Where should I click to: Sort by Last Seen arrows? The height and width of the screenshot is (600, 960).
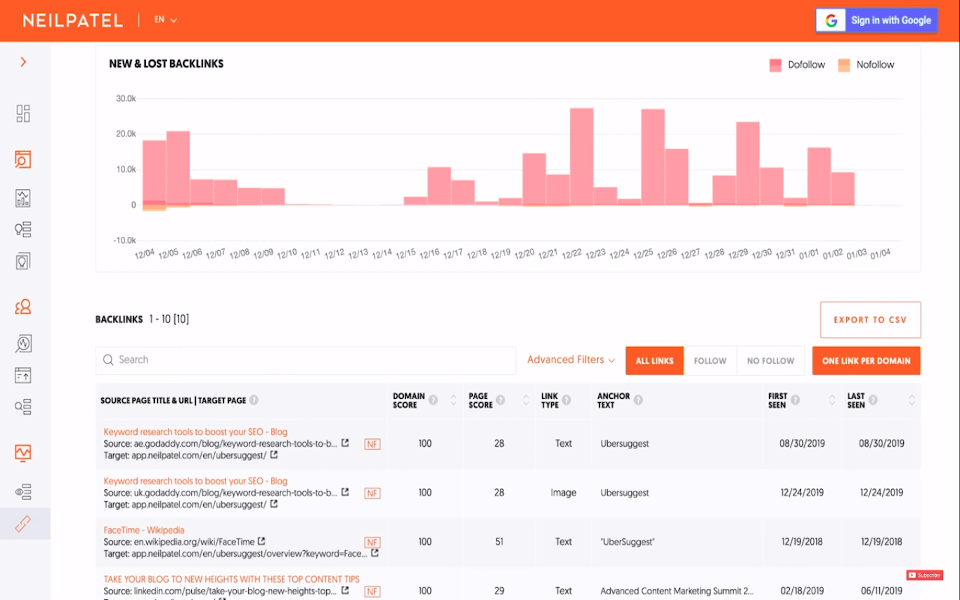pos(912,400)
